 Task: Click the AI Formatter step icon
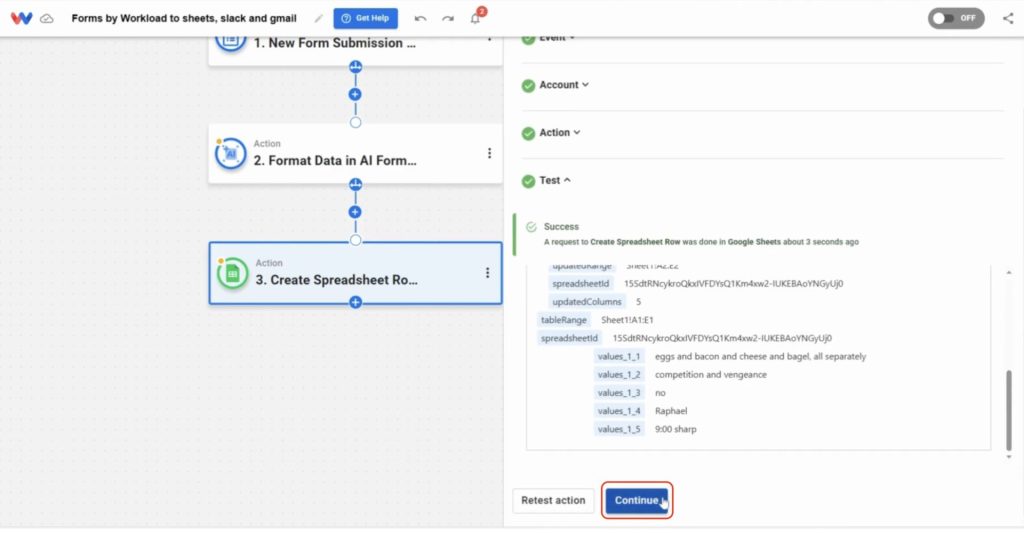point(231,154)
